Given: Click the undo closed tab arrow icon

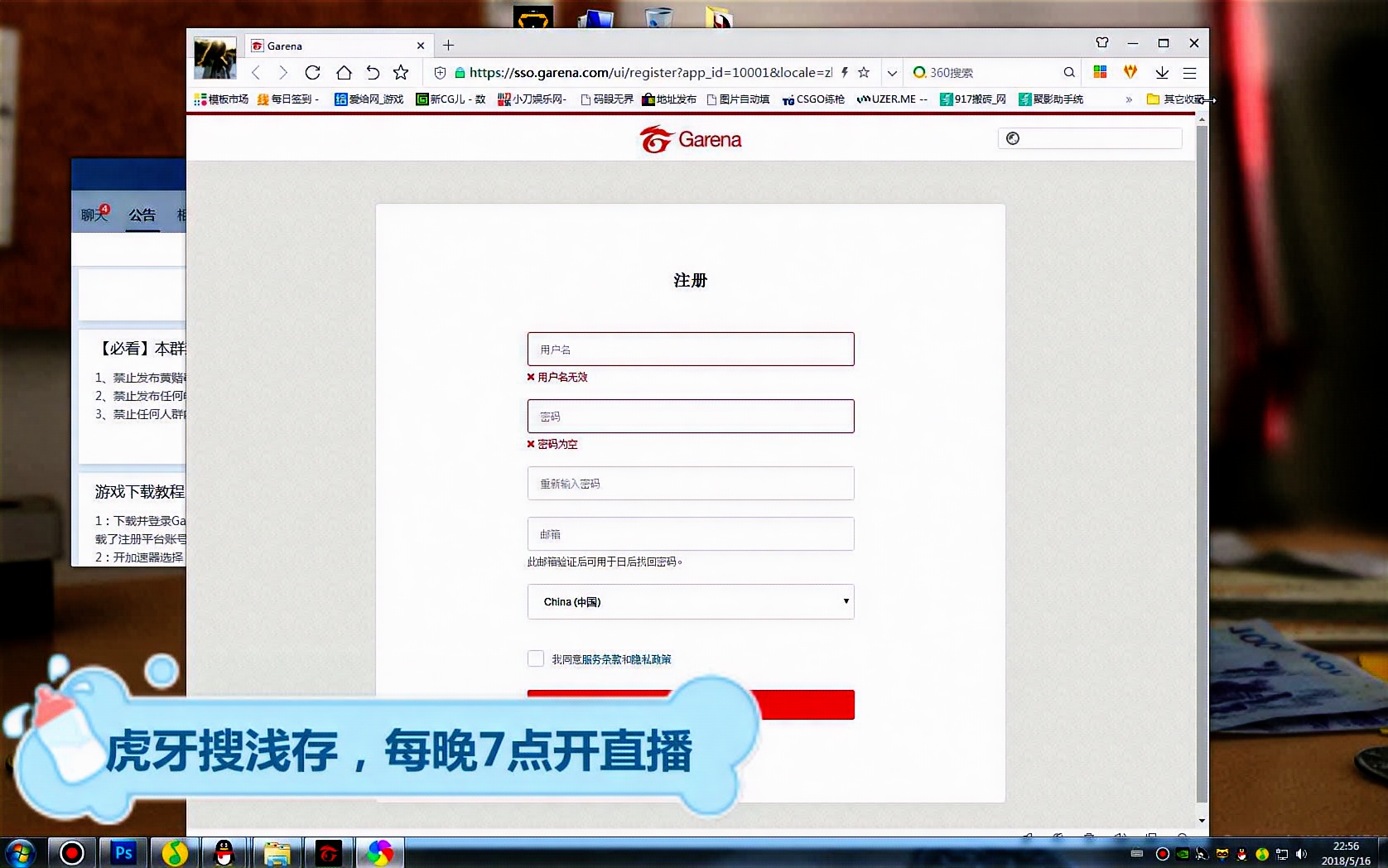Looking at the screenshot, I should coord(373,73).
